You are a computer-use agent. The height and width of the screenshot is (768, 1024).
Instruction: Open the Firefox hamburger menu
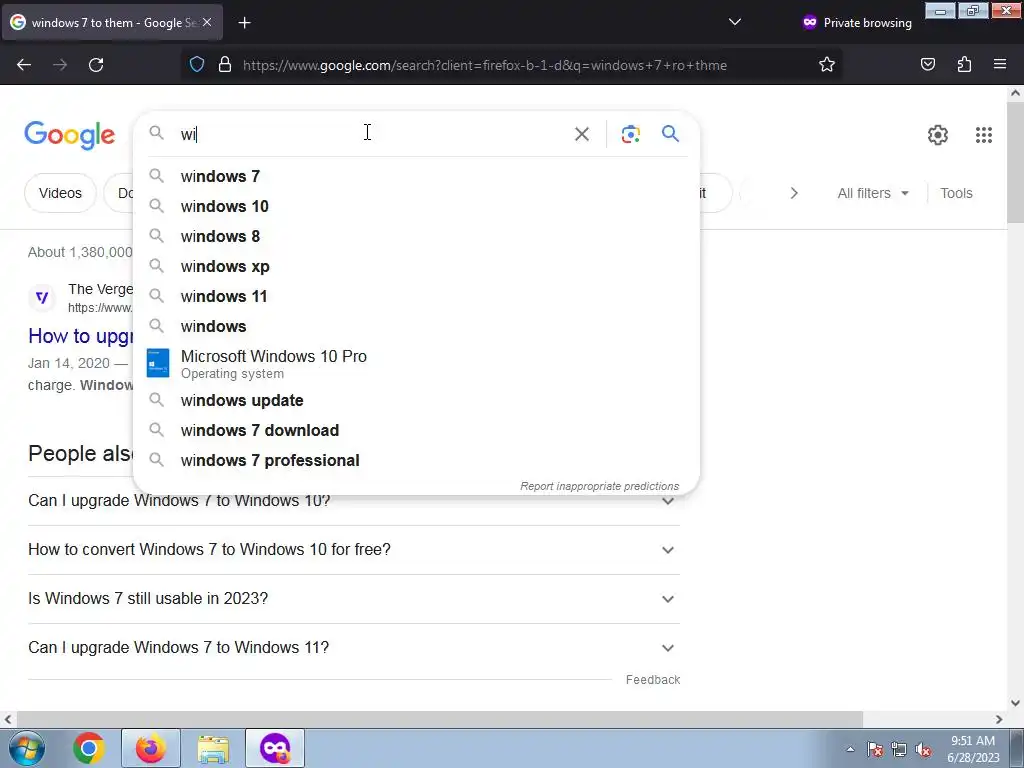point(1000,65)
